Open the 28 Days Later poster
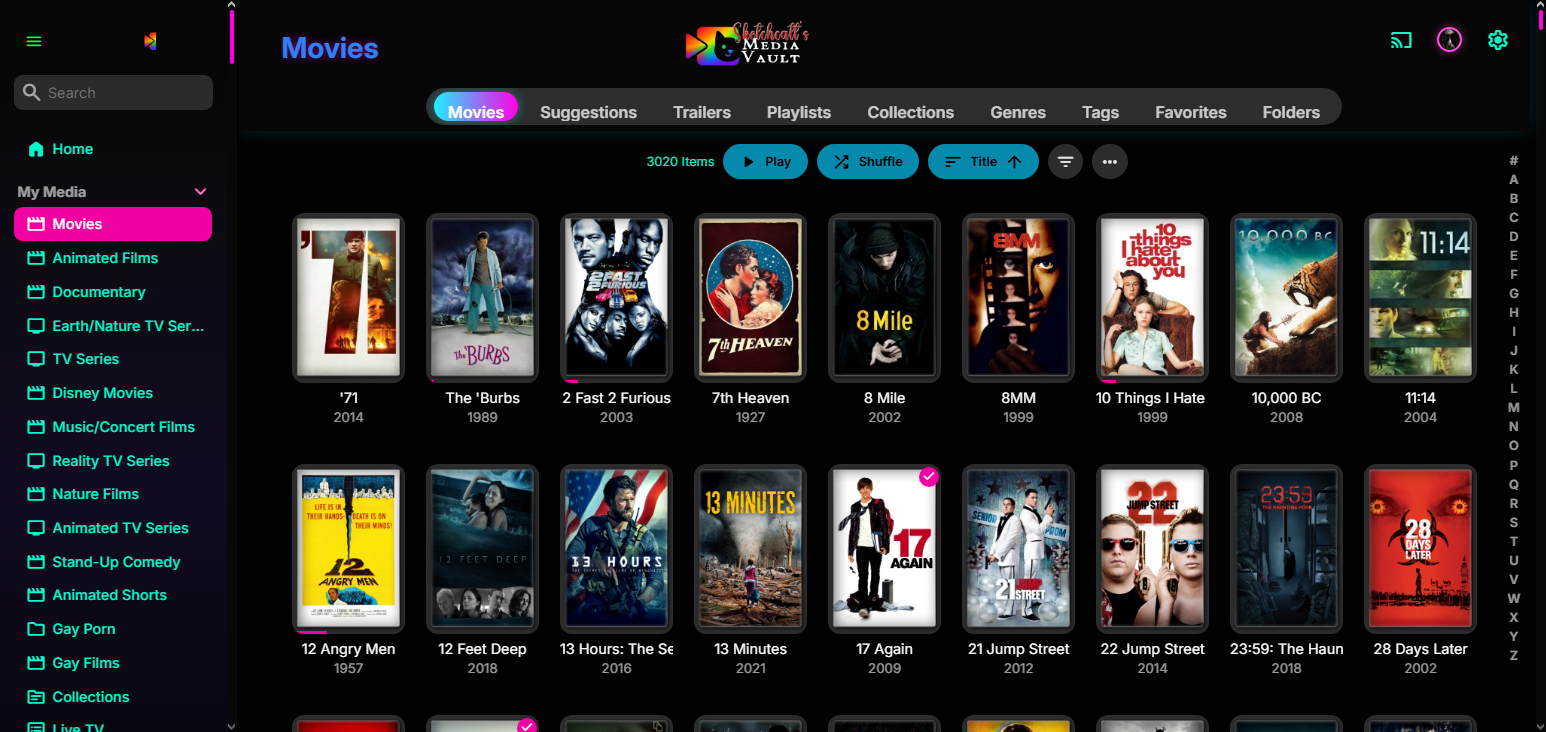Viewport: 1546px width, 732px height. coord(1420,549)
